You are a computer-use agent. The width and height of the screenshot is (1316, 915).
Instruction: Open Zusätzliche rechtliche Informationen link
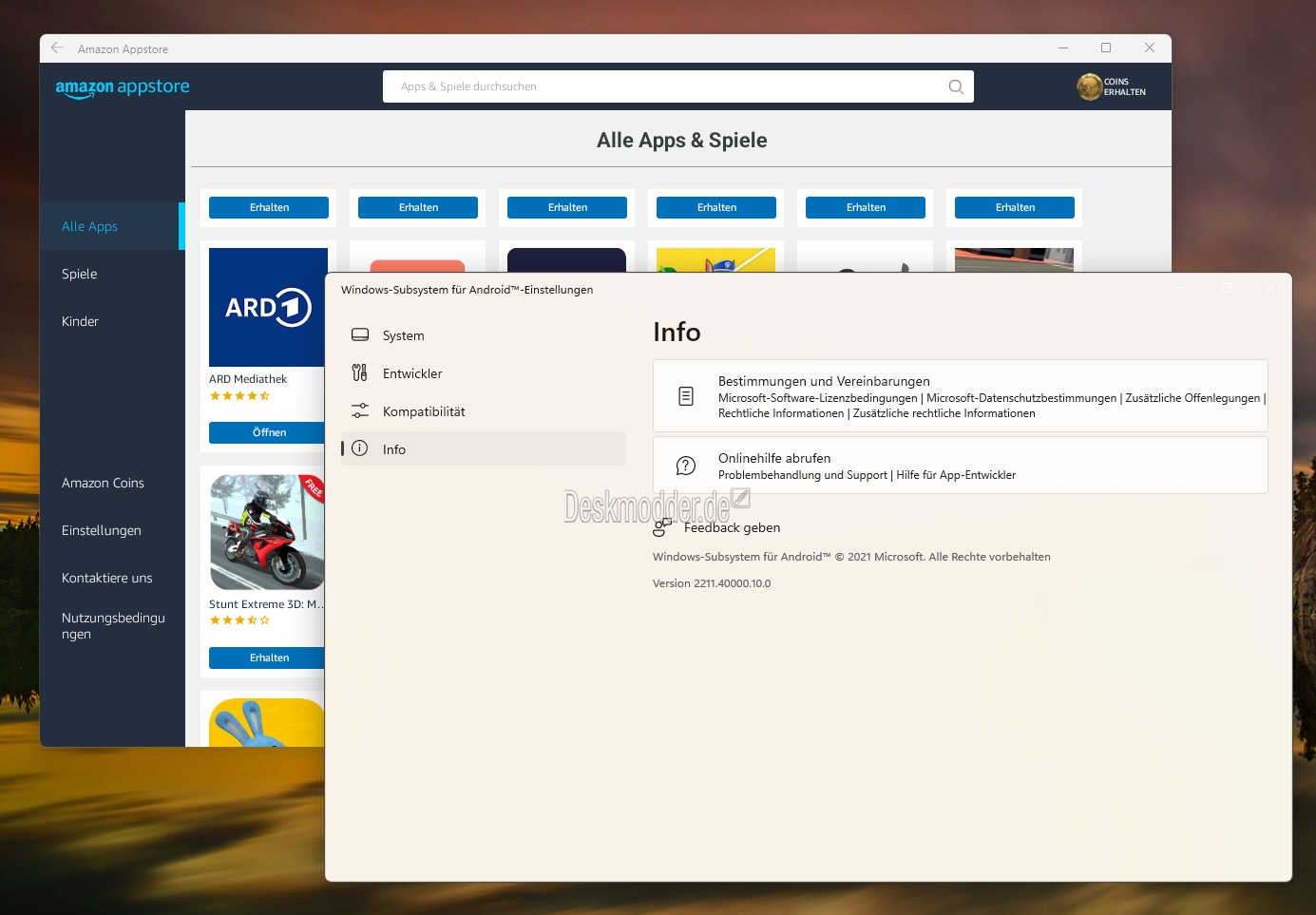pyautogui.click(x=944, y=413)
